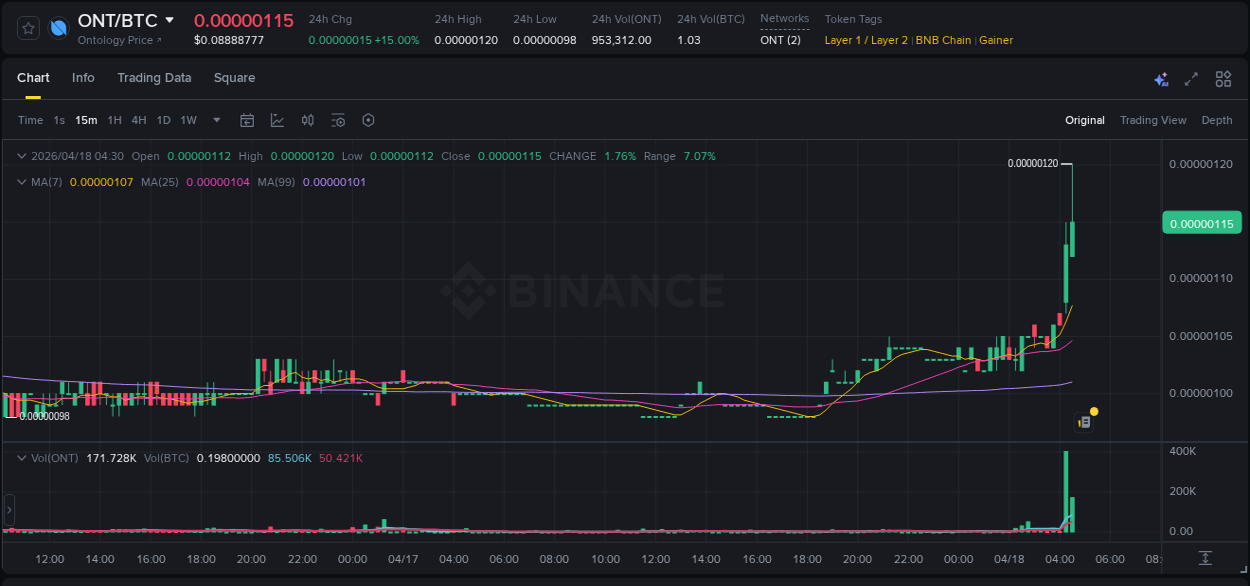Switch to the Original chart view
The image size is (1250, 586).
click(1085, 120)
